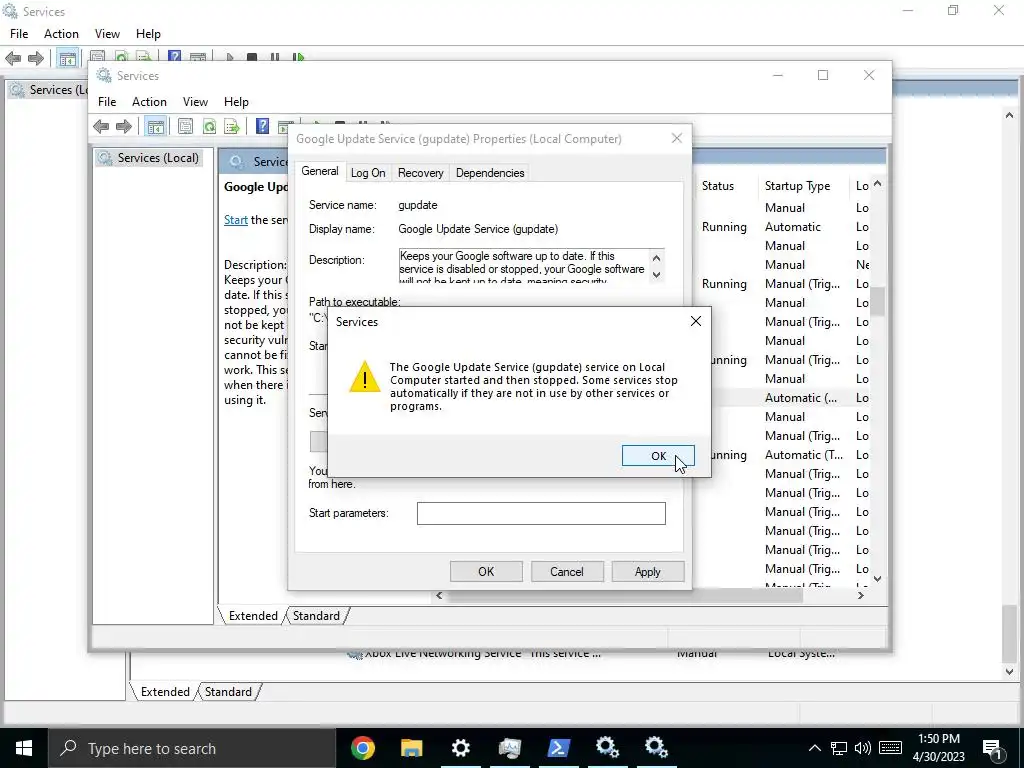1024x768 pixels.
Task: Click Forward arrow in rear Services window toolbar
Action: point(36,59)
